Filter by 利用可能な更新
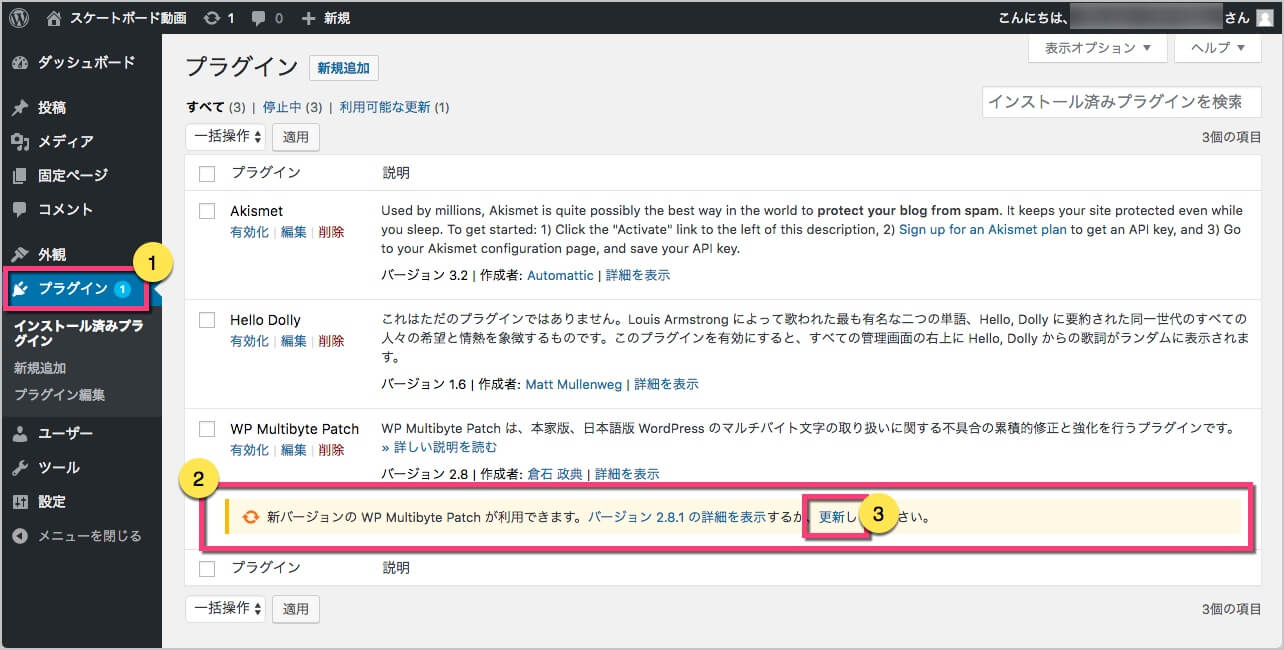1284x650 pixels. (386, 107)
